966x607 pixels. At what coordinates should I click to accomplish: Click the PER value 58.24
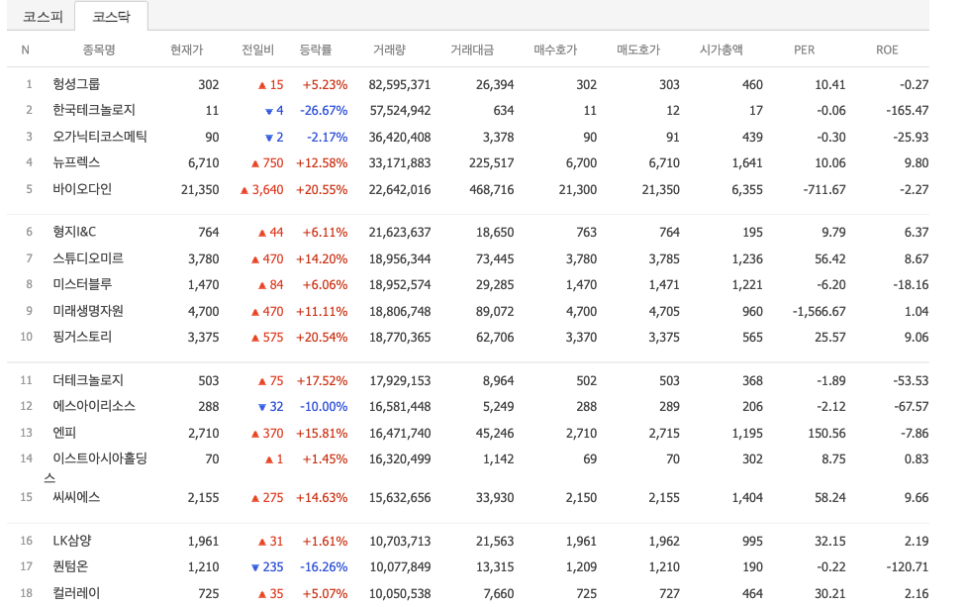click(830, 497)
